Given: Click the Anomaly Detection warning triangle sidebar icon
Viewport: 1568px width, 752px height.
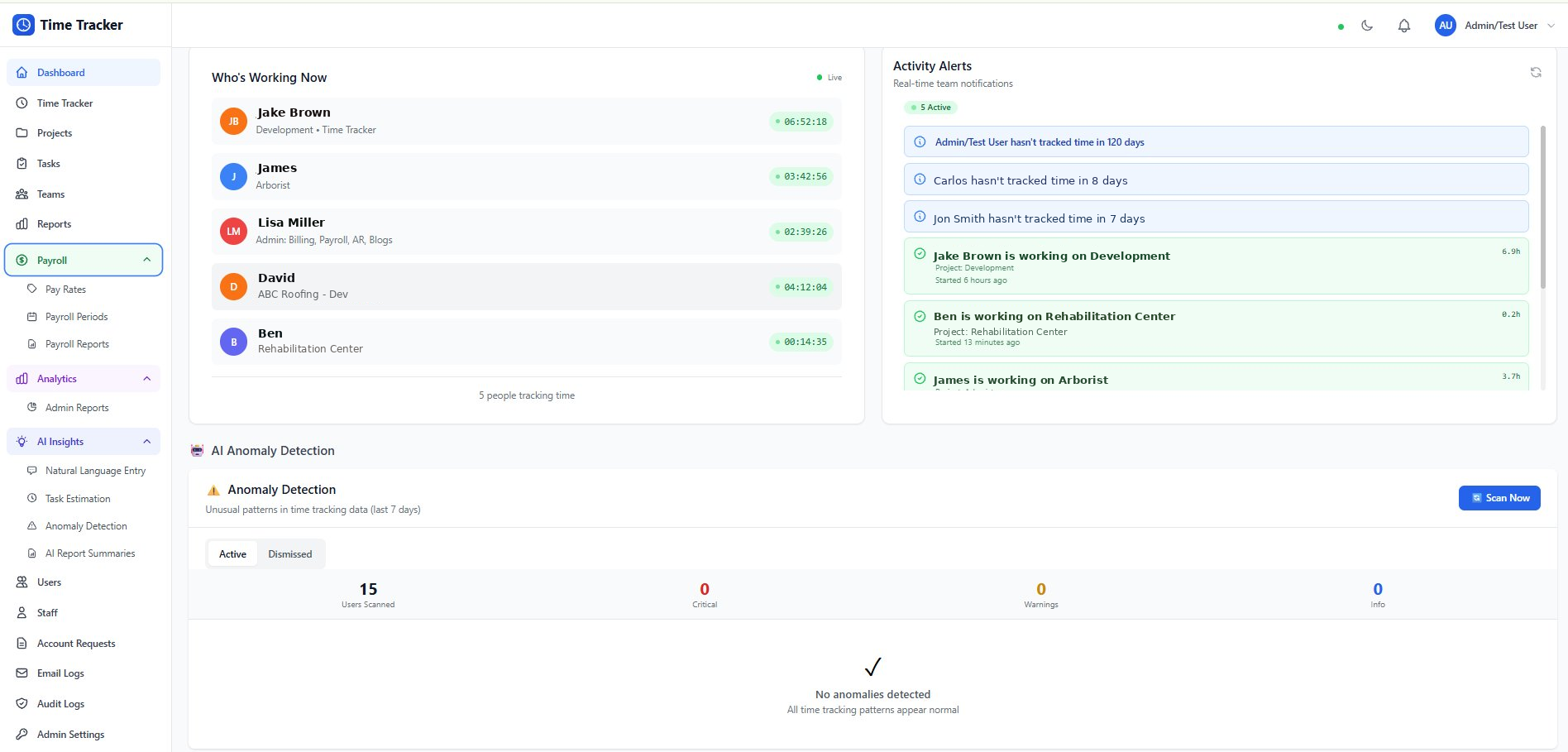Looking at the screenshot, I should coord(32,526).
